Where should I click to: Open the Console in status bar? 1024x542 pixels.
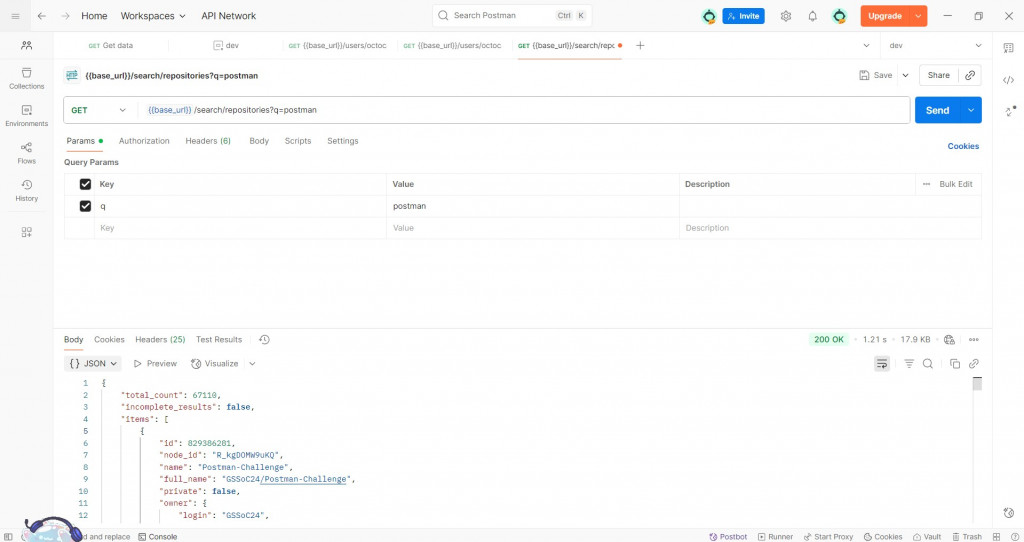click(158, 537)
